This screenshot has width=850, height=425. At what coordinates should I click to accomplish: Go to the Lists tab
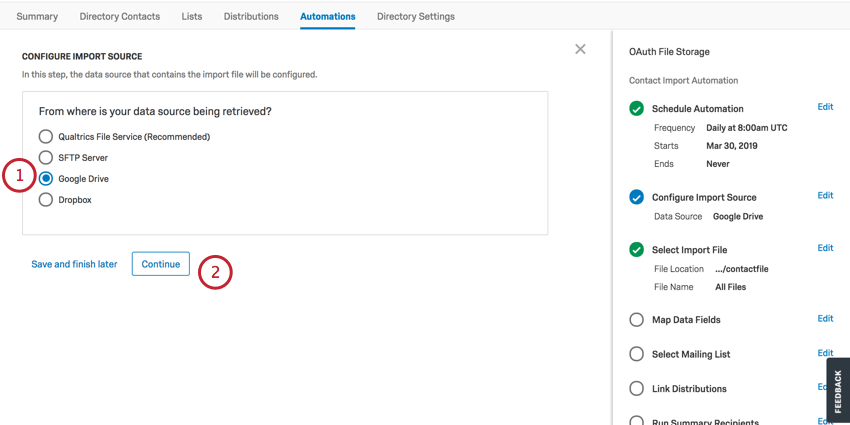tap(192, 16)
